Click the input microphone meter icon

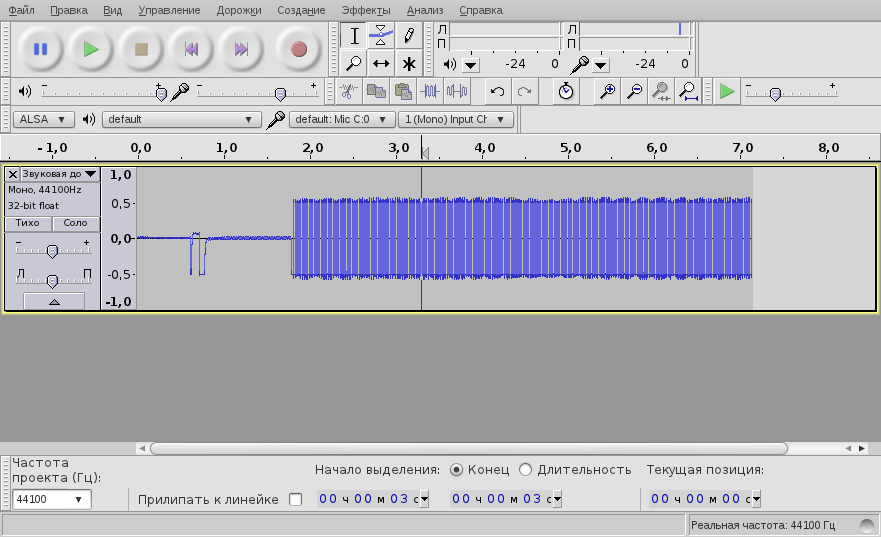[x=580, y=65]
